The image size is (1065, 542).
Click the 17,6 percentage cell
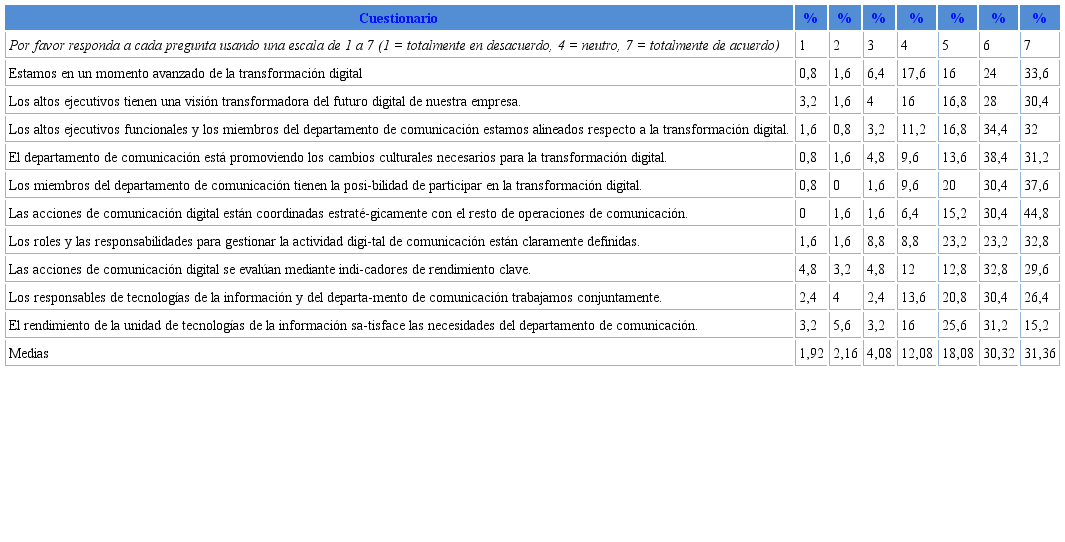tap(914, 73)
